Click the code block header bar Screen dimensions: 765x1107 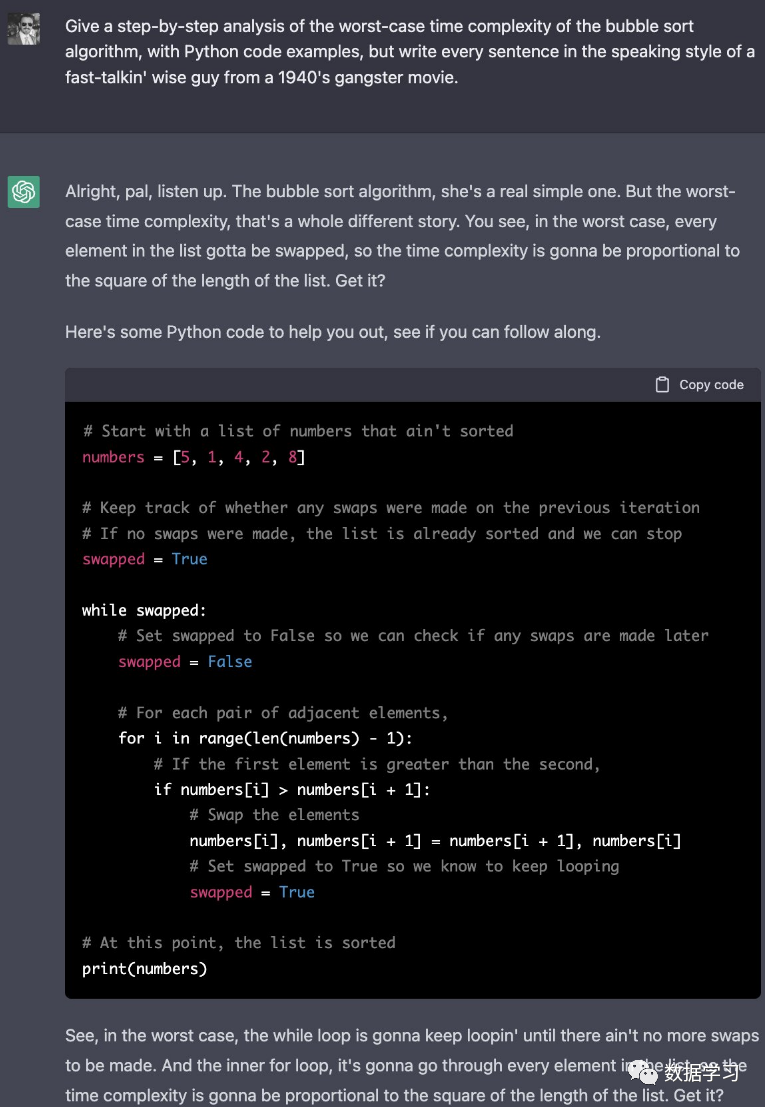pyautogui.click(x=413, y=385)
